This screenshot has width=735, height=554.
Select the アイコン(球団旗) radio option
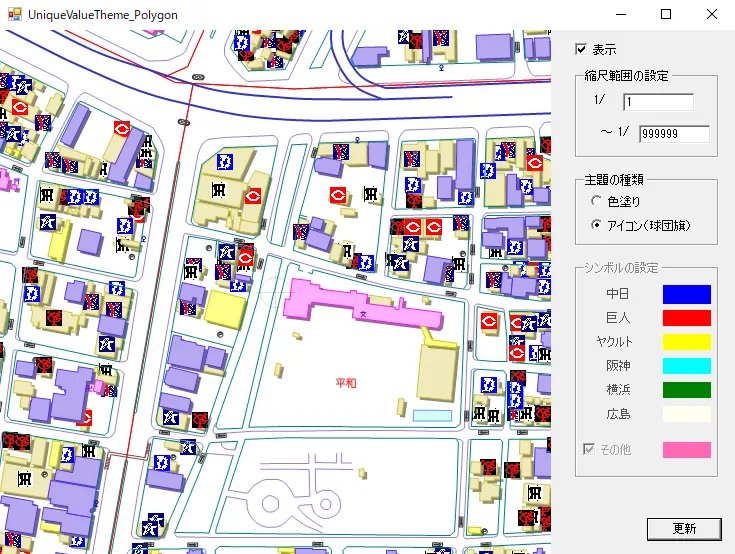597,225
